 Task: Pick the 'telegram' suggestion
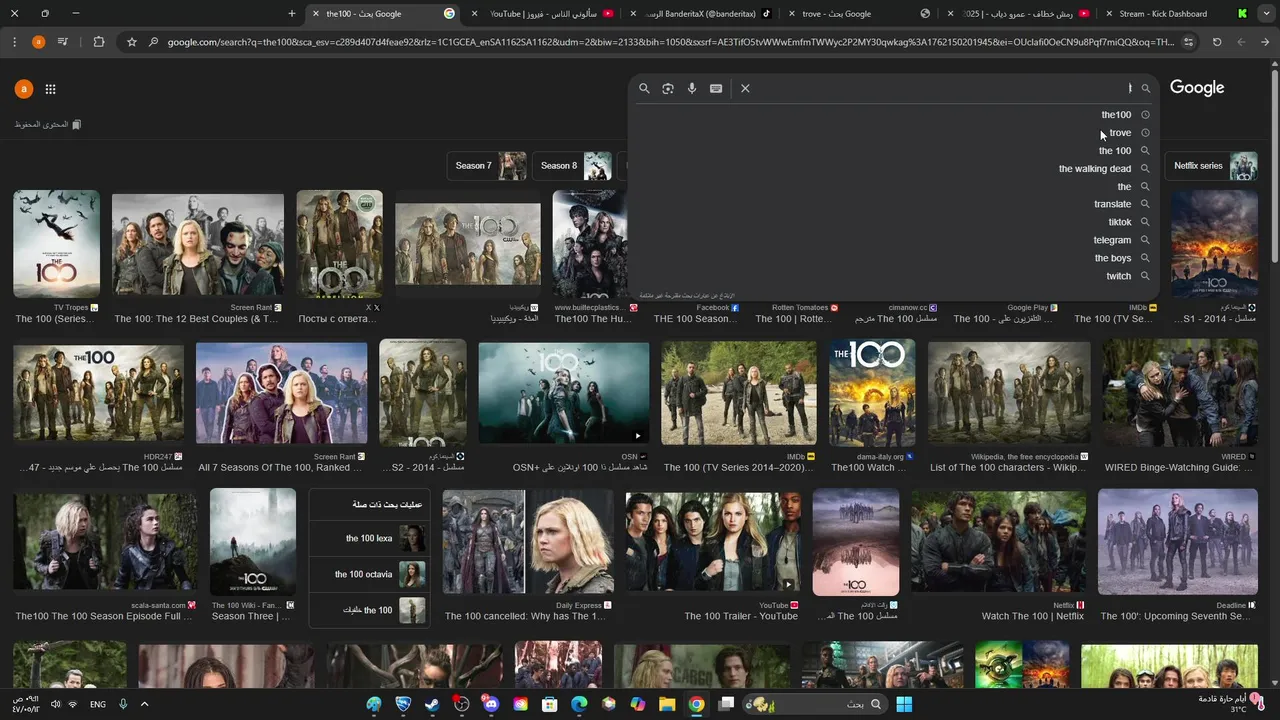click(1112, 240)
